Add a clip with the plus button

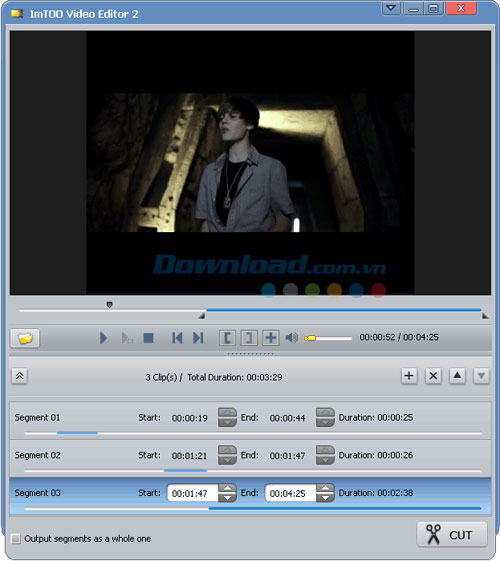[409, 376]
